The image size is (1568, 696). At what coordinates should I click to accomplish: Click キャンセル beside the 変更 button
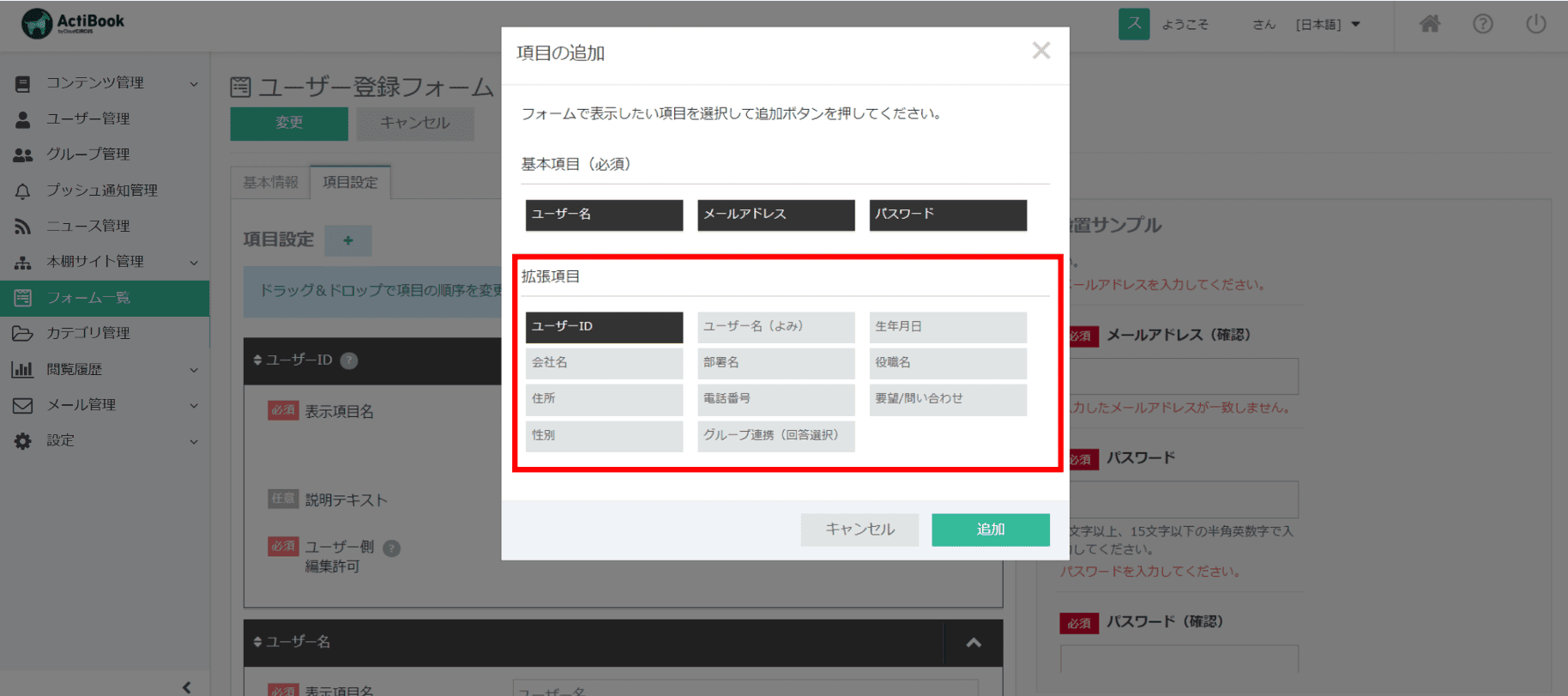click(415, 124)
